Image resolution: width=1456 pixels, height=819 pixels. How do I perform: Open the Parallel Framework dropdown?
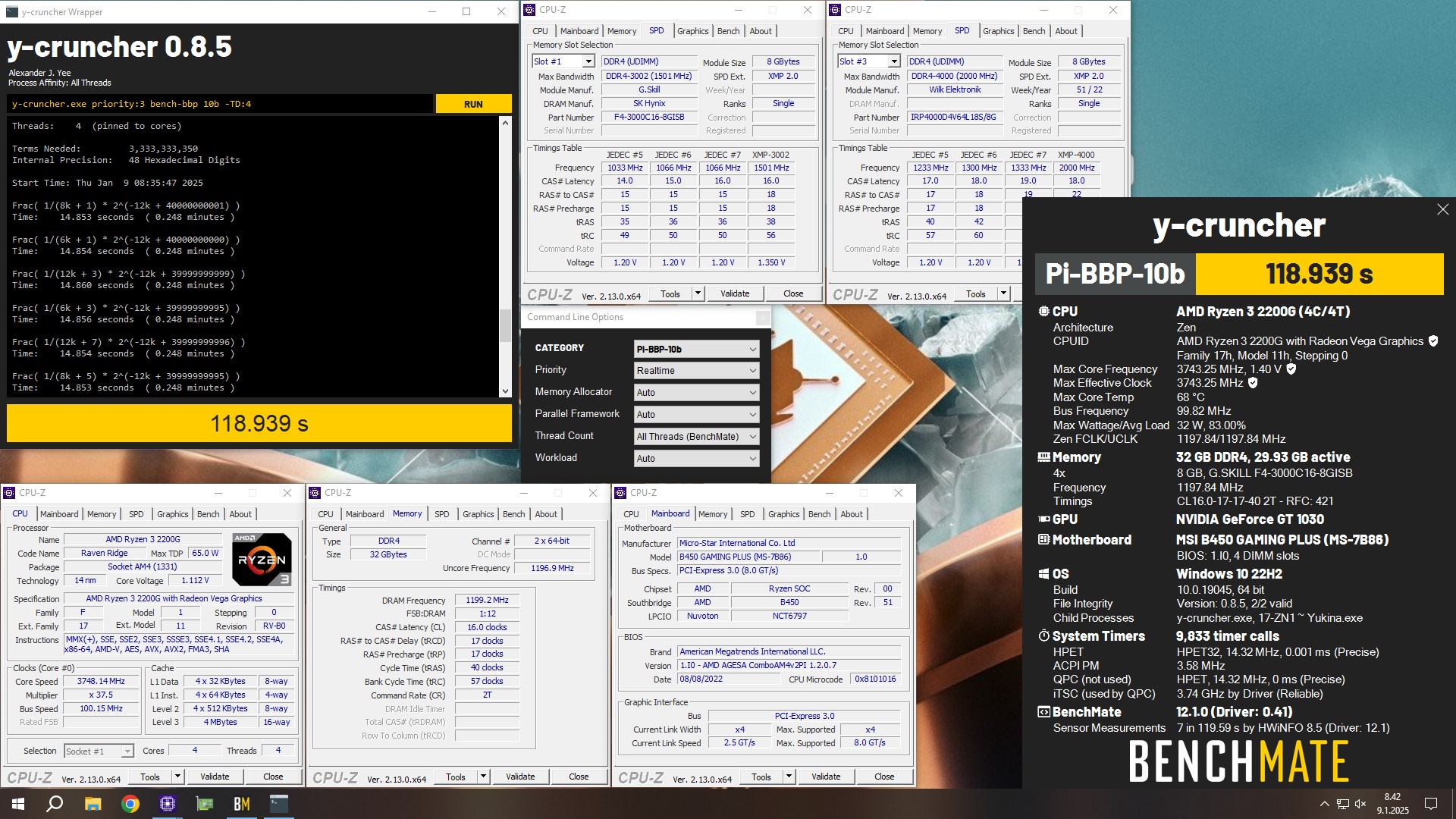click(x=696, y=415)
